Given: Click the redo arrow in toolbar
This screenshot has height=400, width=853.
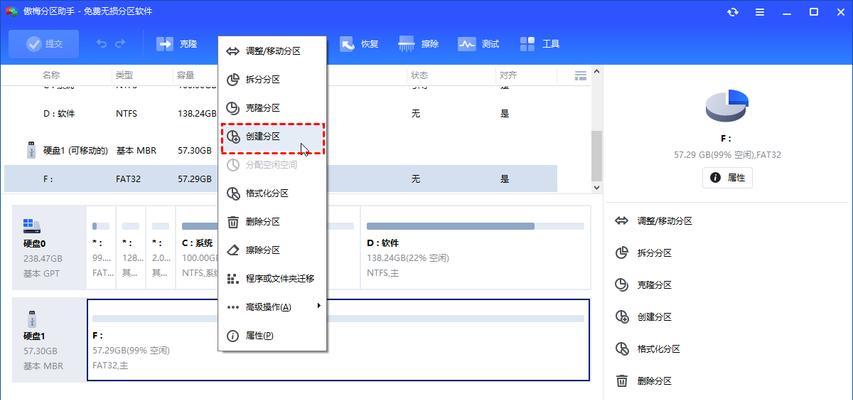Looking at the screenshot, I should pyautogui.click(x=120, y=44).
